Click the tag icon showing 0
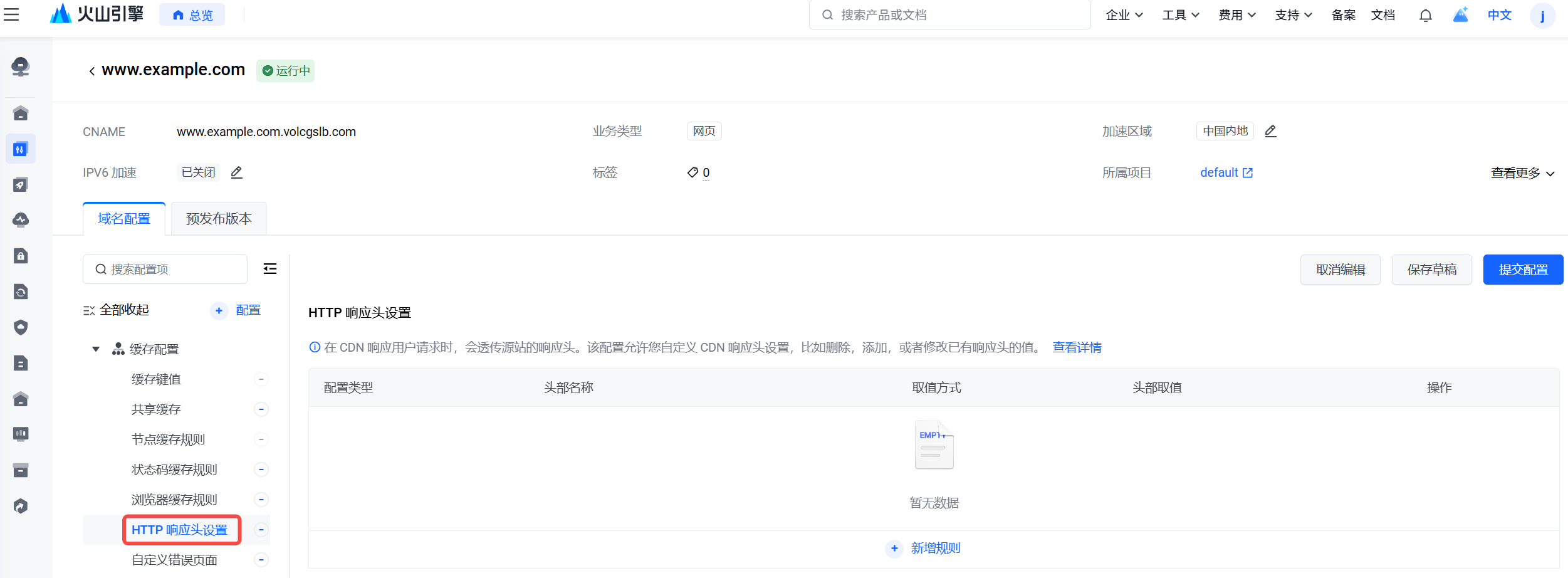 click(x=693, y=172)
